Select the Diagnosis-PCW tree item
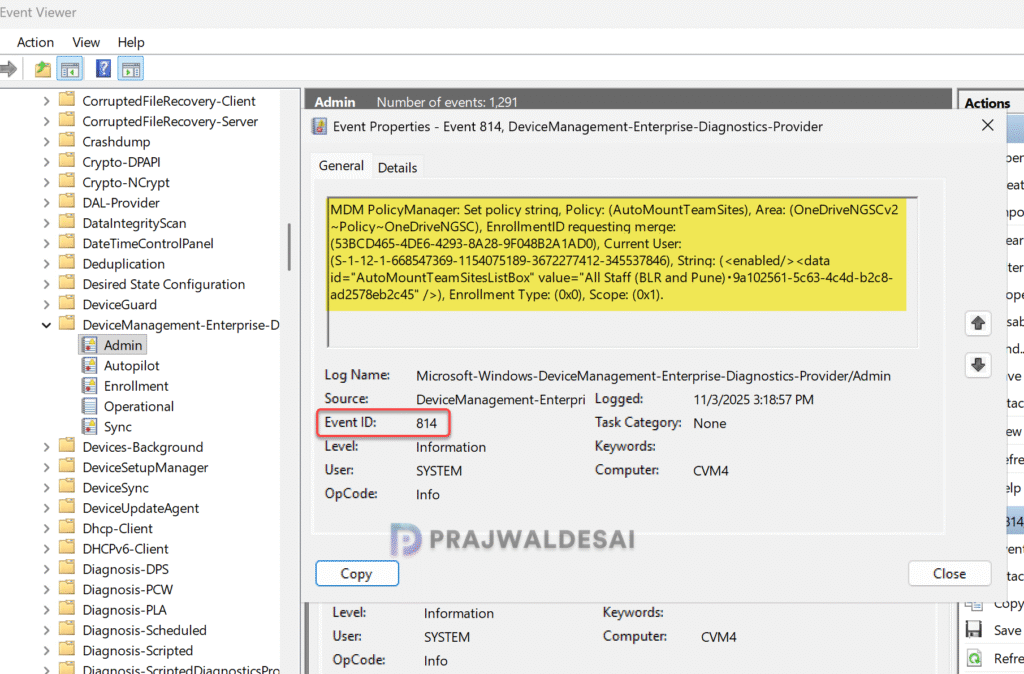1024x674 pixels. point(127,589)
